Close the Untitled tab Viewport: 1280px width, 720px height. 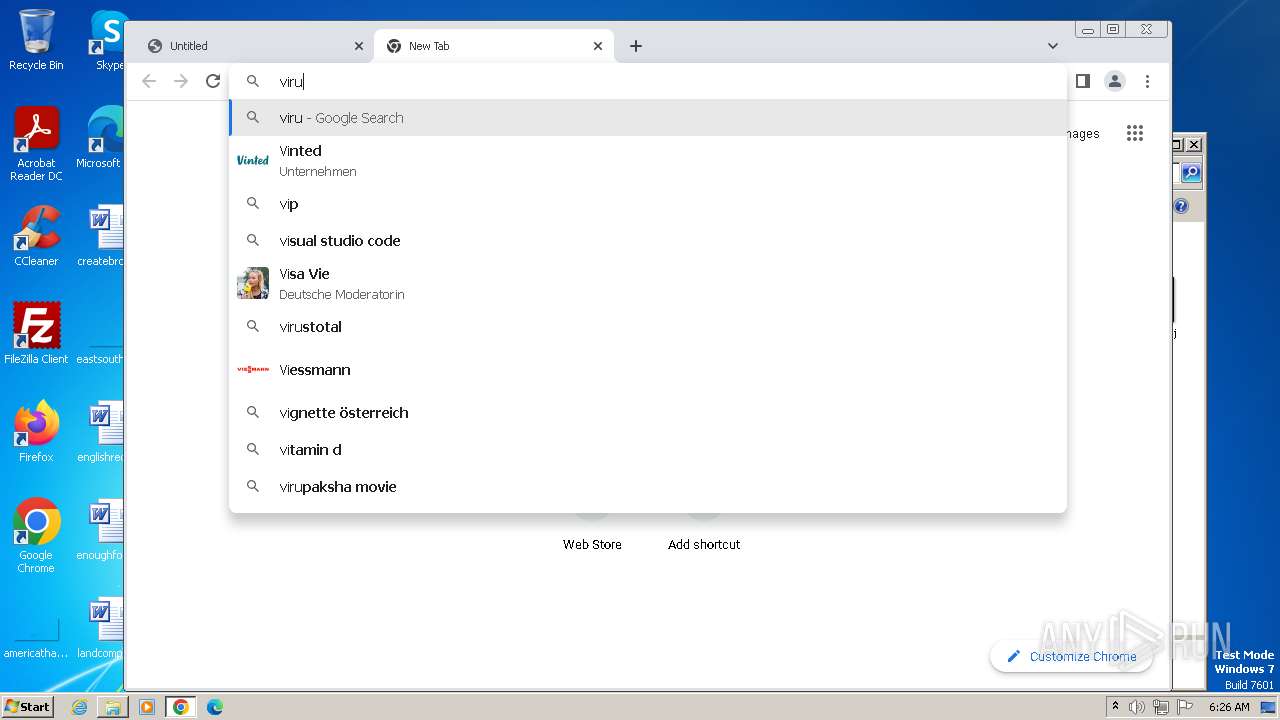(359, 46)
